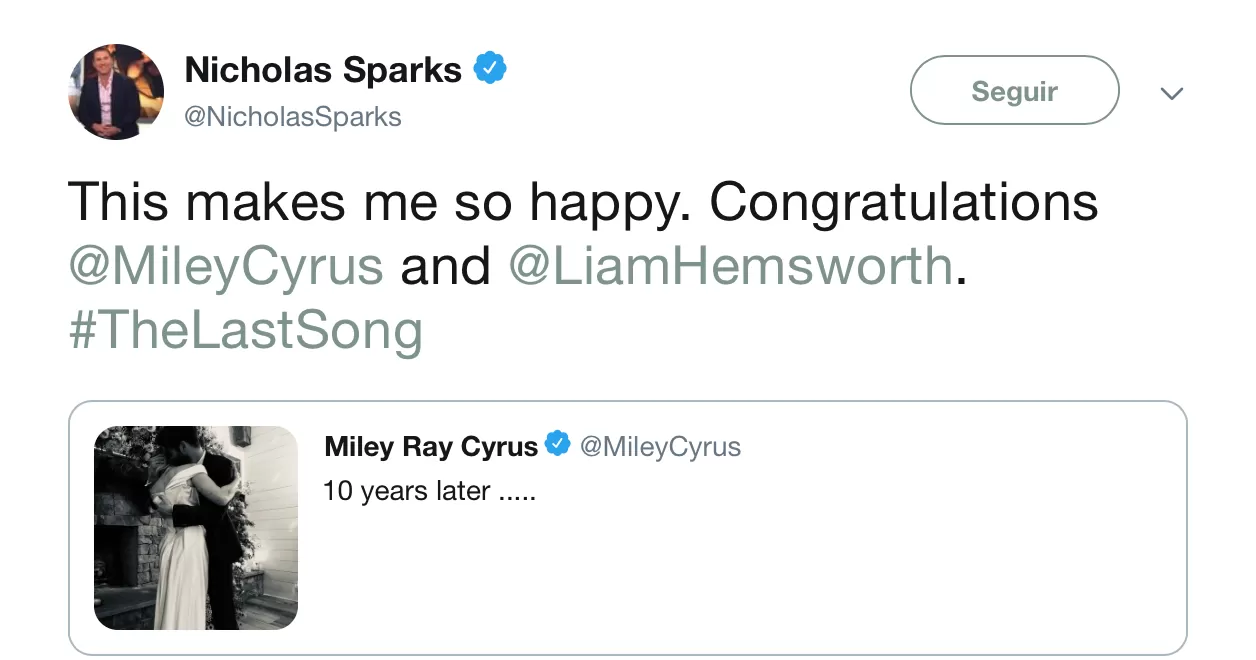Open the @LiamHemsworth mention
Image resolution: width=1256 pixels, height=660 pixels.
click(731, 266)
